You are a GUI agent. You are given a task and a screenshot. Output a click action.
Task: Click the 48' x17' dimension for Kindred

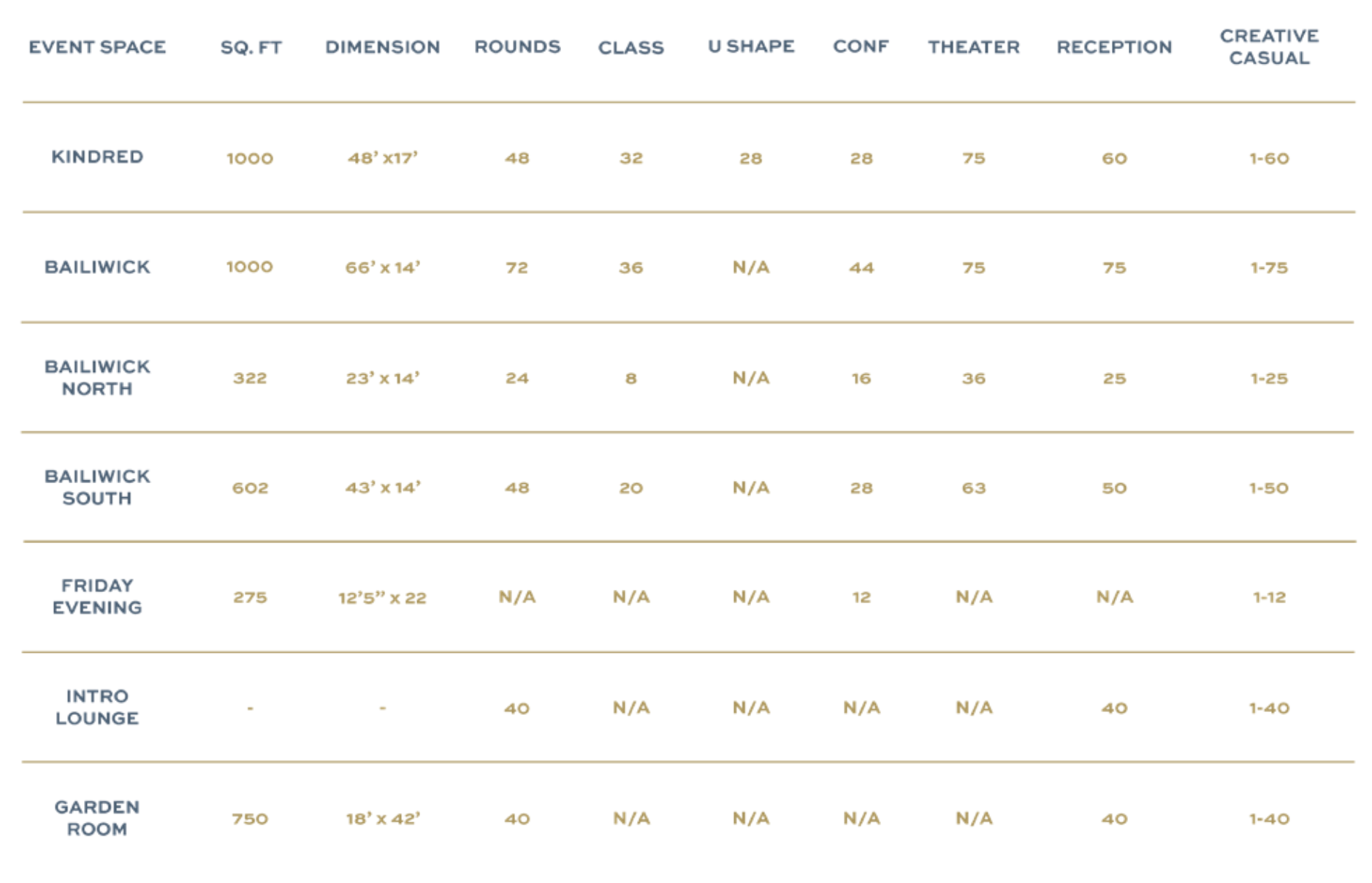coord(383,158)
